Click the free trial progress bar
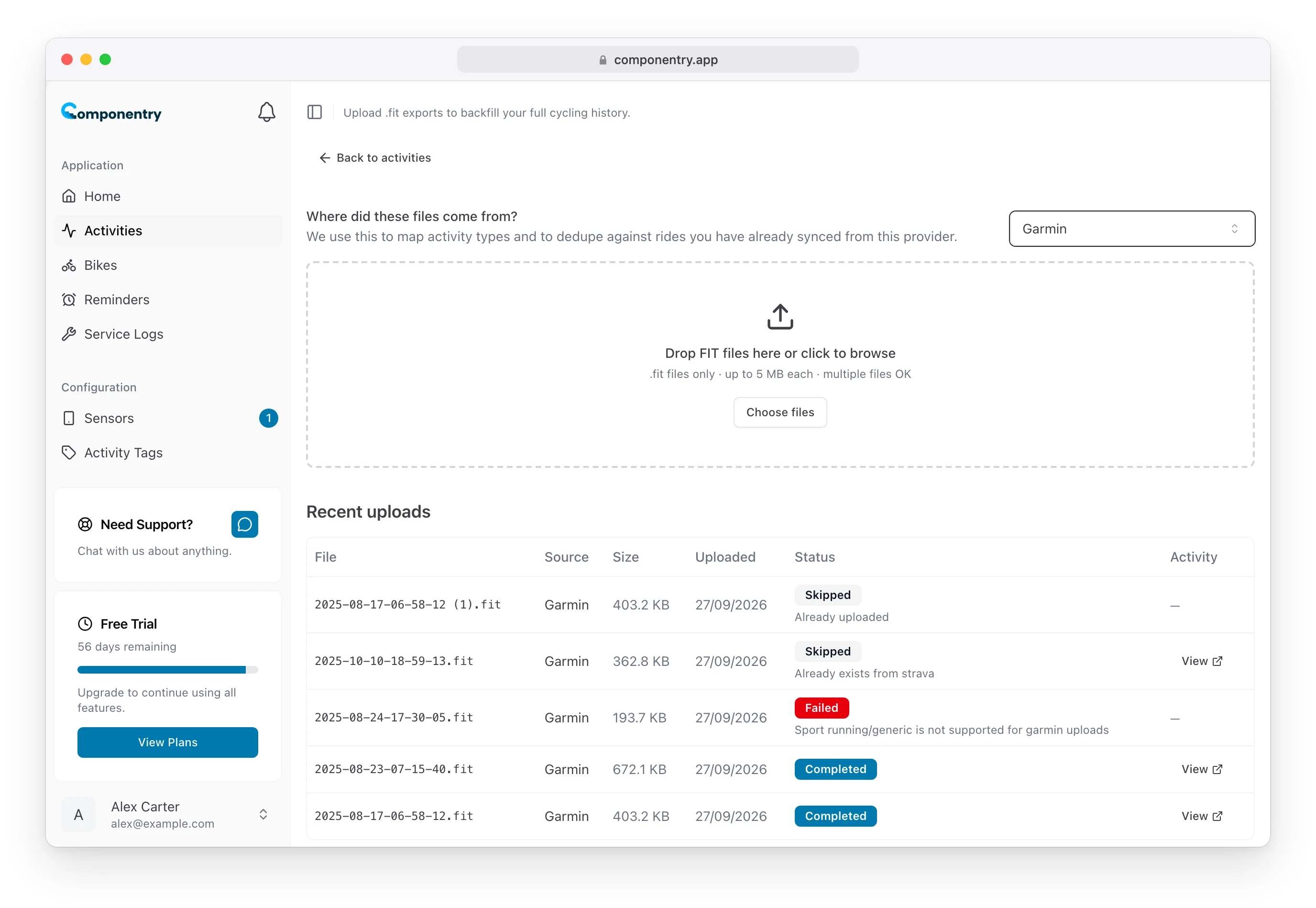This screenshot has width=1316, height=908. (168, 670)
